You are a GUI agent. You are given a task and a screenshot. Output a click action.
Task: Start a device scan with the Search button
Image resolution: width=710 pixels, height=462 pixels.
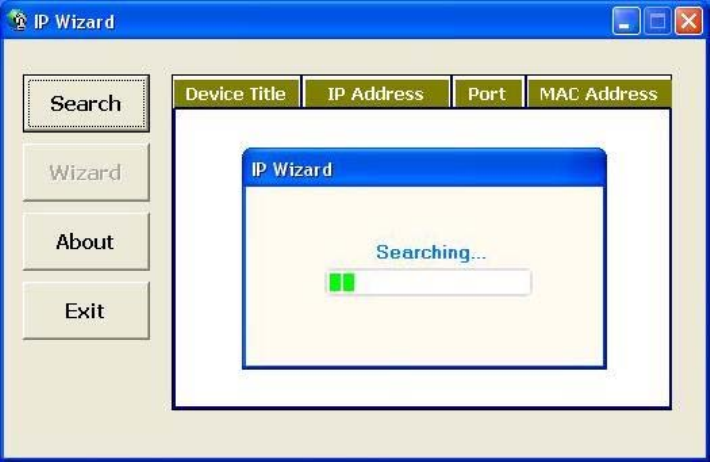coord(86,104)
